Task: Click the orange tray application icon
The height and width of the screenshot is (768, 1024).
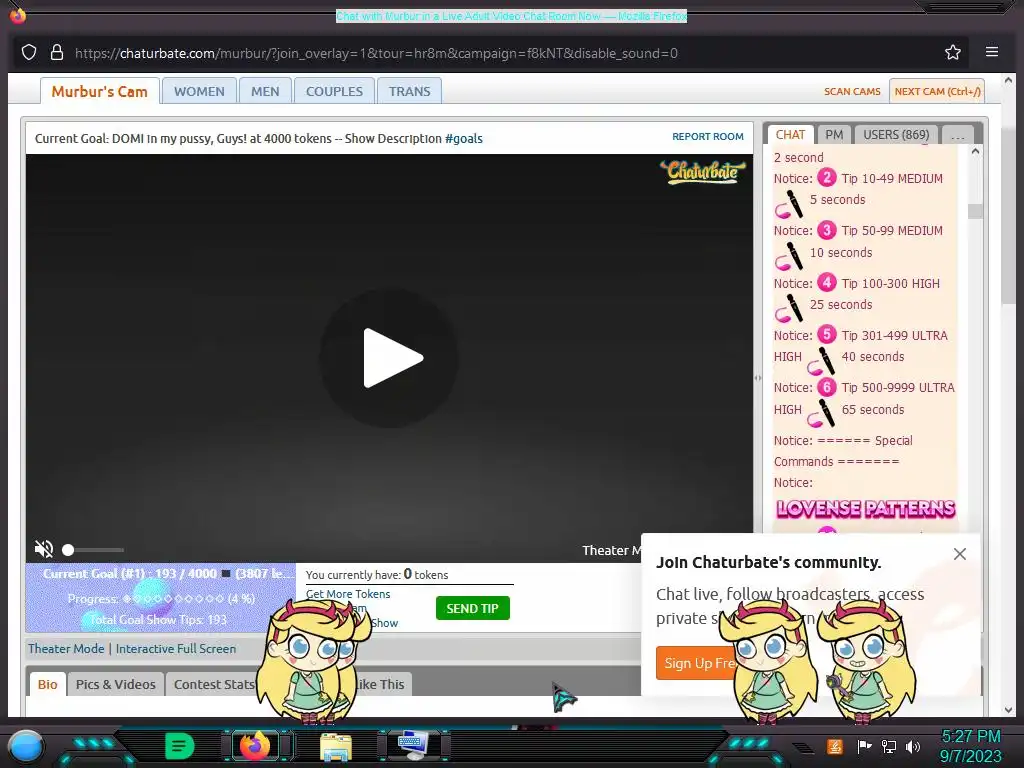Action: tap(834, 746)
